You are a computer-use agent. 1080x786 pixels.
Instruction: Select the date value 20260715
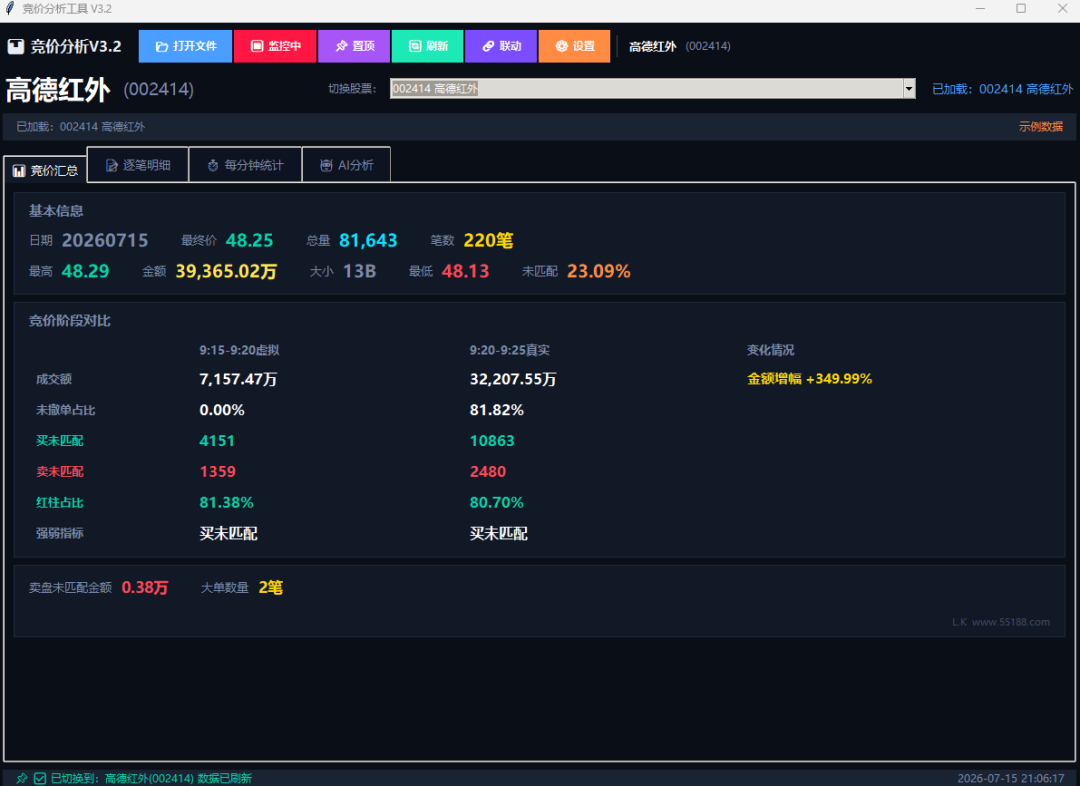105,240
